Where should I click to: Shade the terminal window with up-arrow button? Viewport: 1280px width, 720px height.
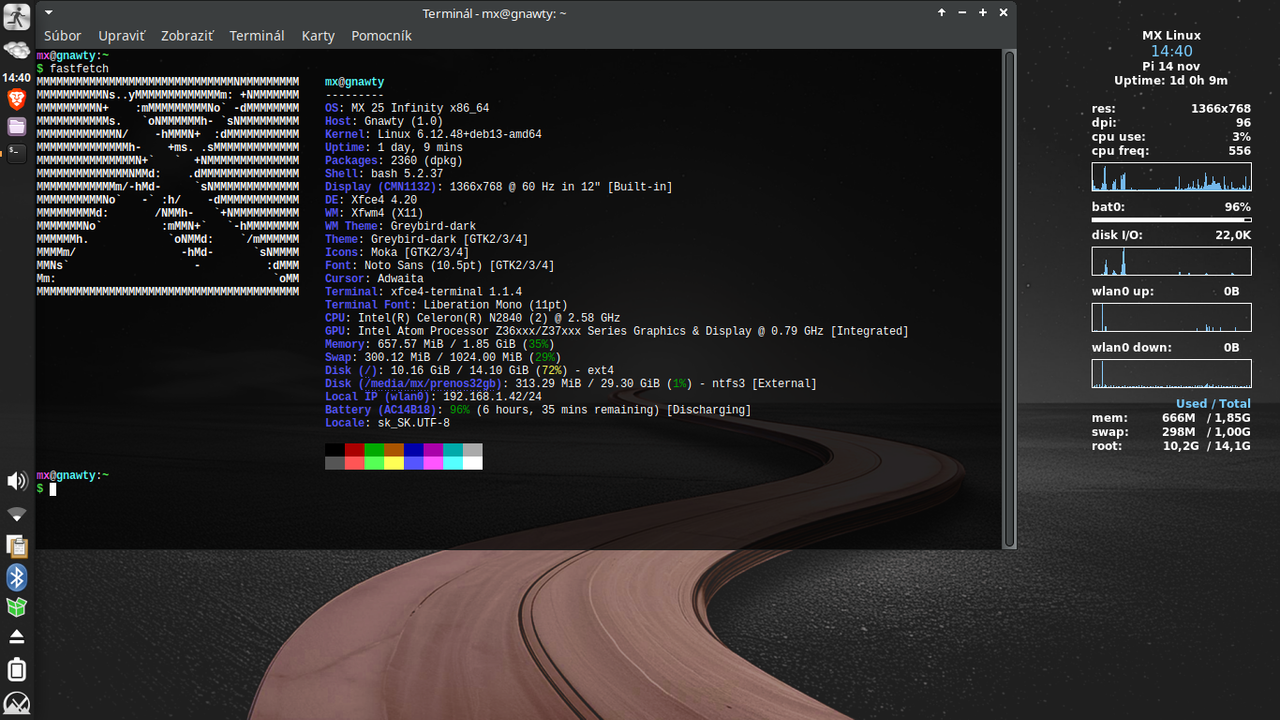[942, 13]
